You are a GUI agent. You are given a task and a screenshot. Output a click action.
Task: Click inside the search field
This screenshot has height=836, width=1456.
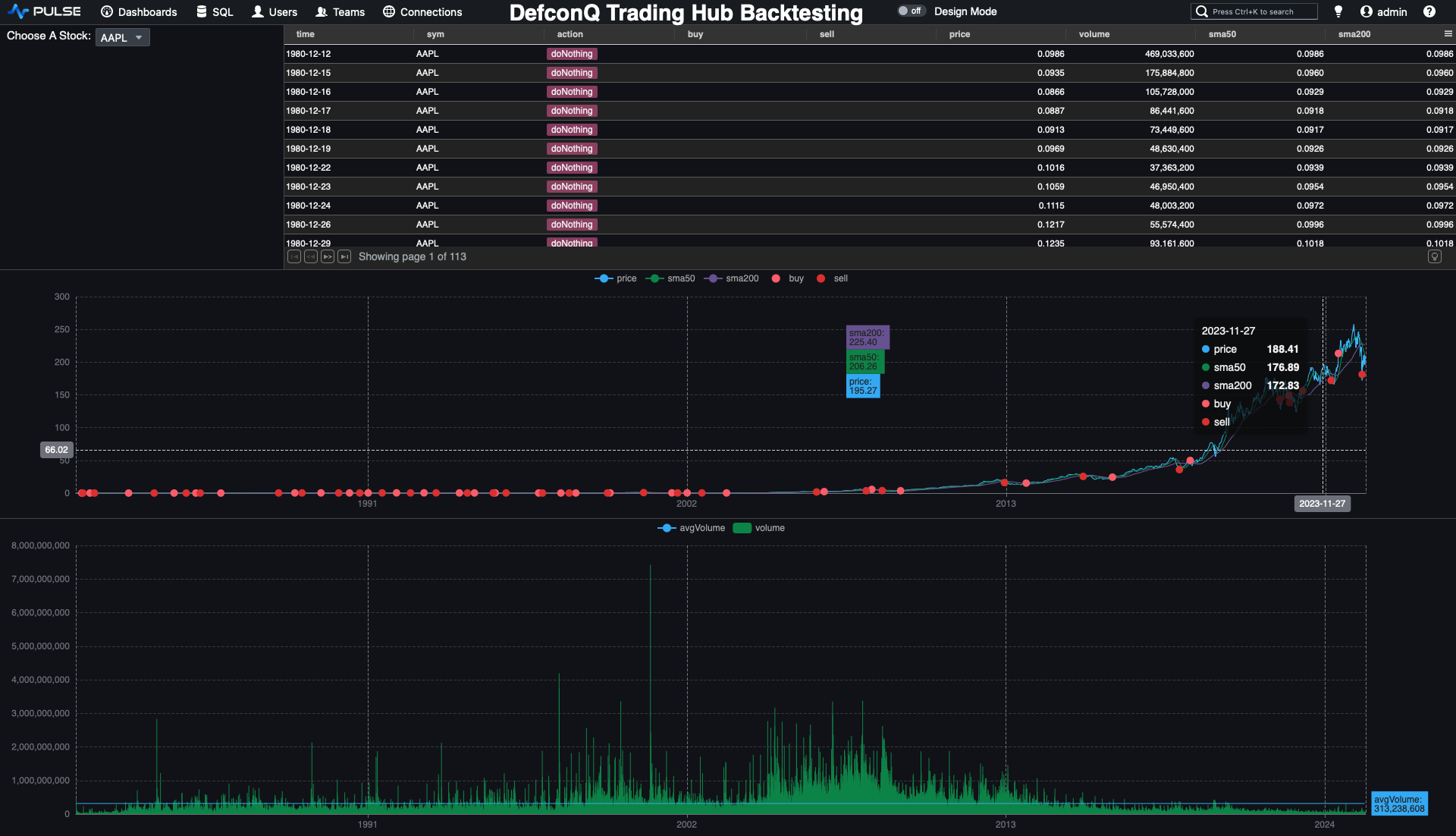coord(1254,11)
